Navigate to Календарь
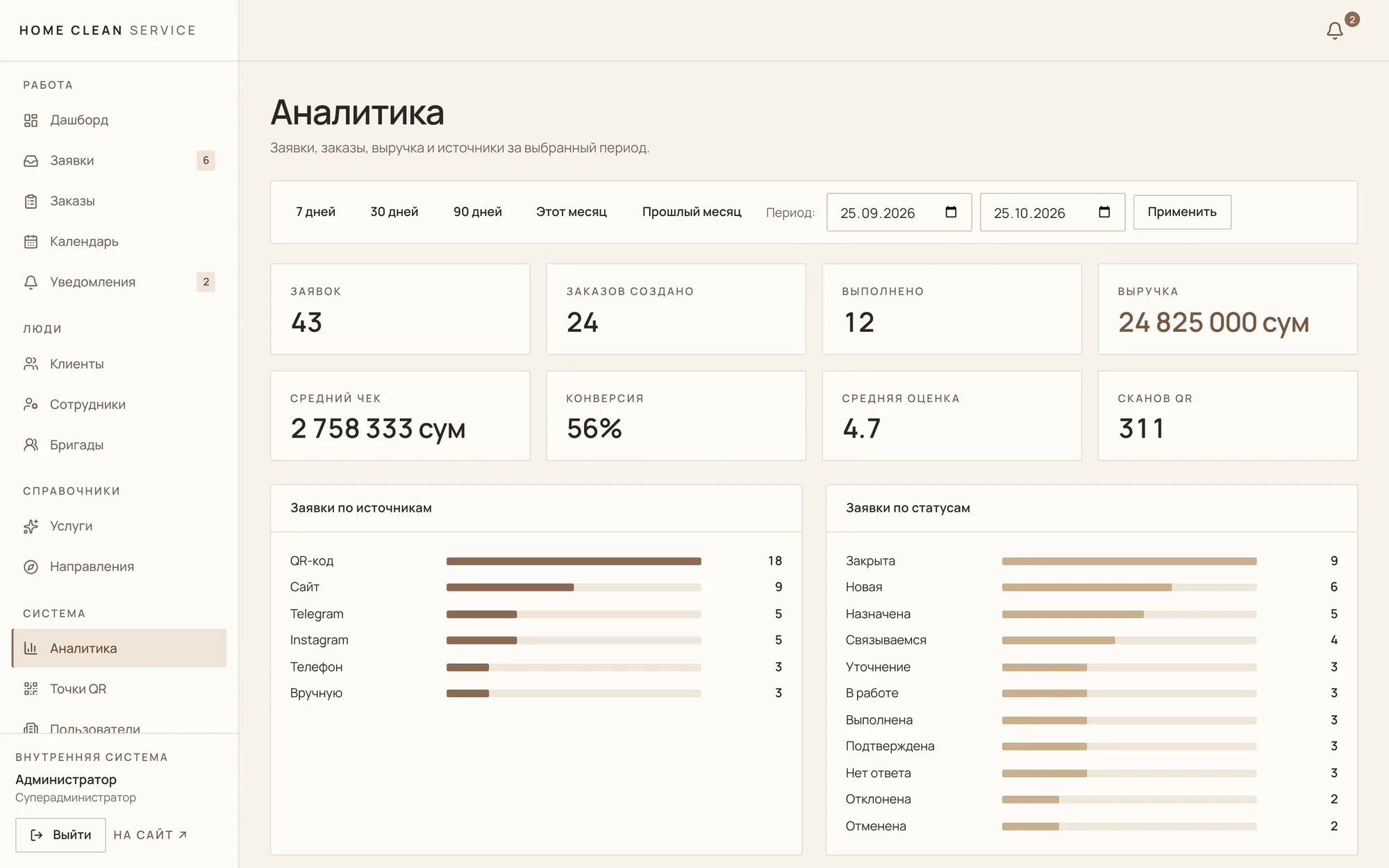1389x868 pixels. click(x=119, y=242)
